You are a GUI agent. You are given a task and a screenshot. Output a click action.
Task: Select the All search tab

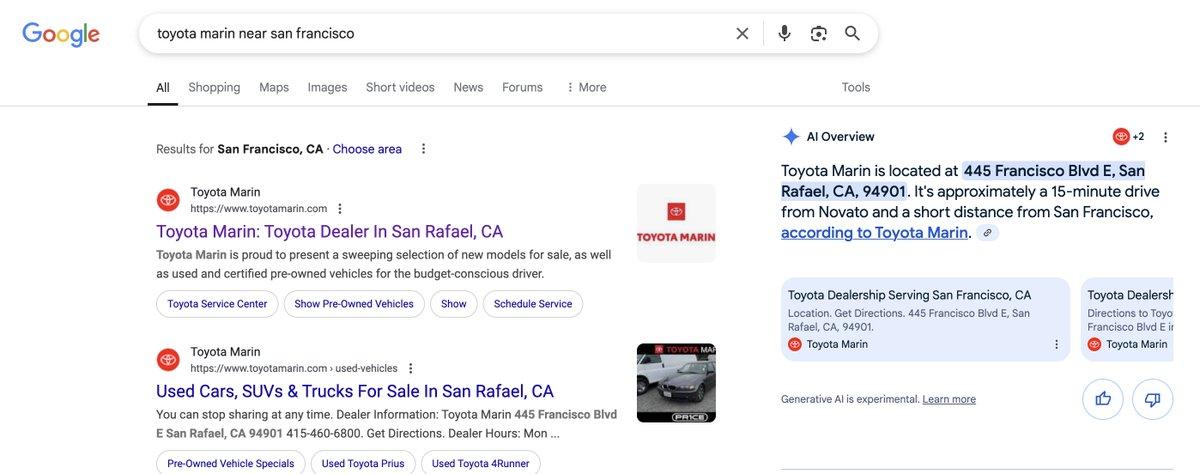(163, 88)
